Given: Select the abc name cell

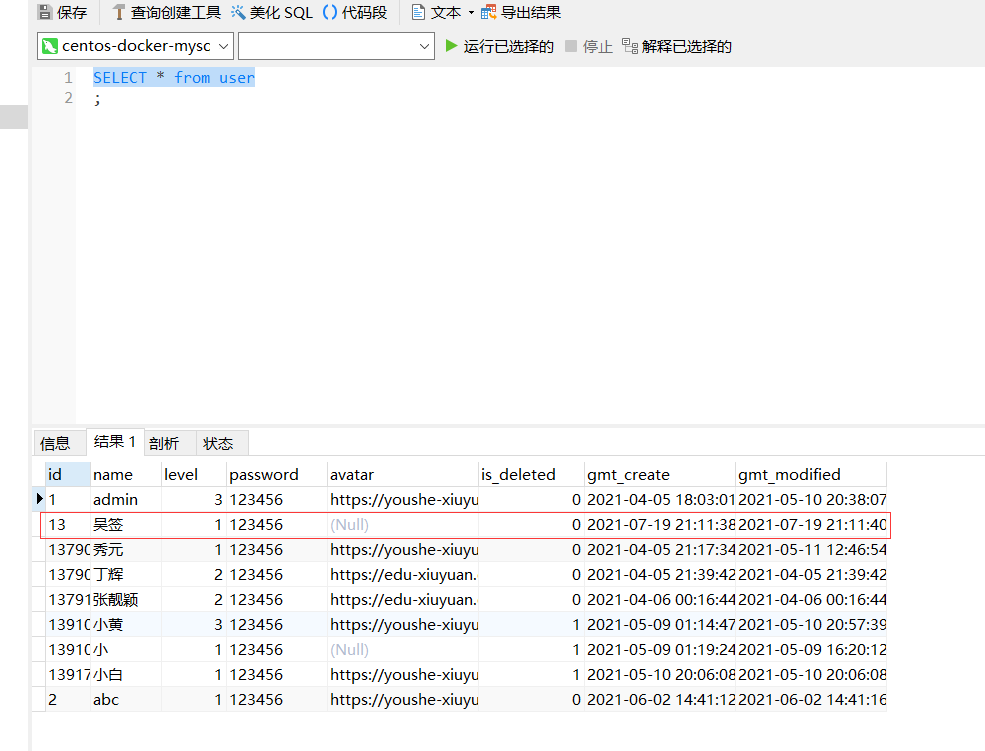Looking at the screenshot, I should [x=126, y=700].
